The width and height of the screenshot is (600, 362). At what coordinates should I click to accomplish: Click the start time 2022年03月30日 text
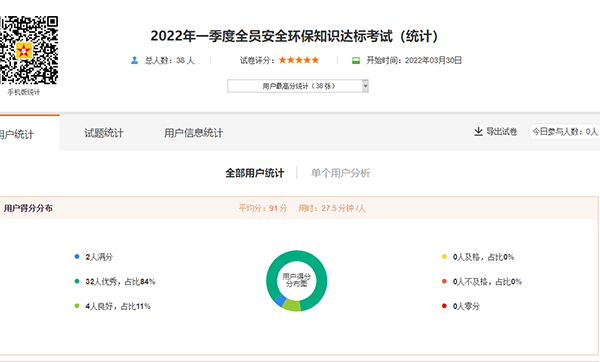click(433, 60)
